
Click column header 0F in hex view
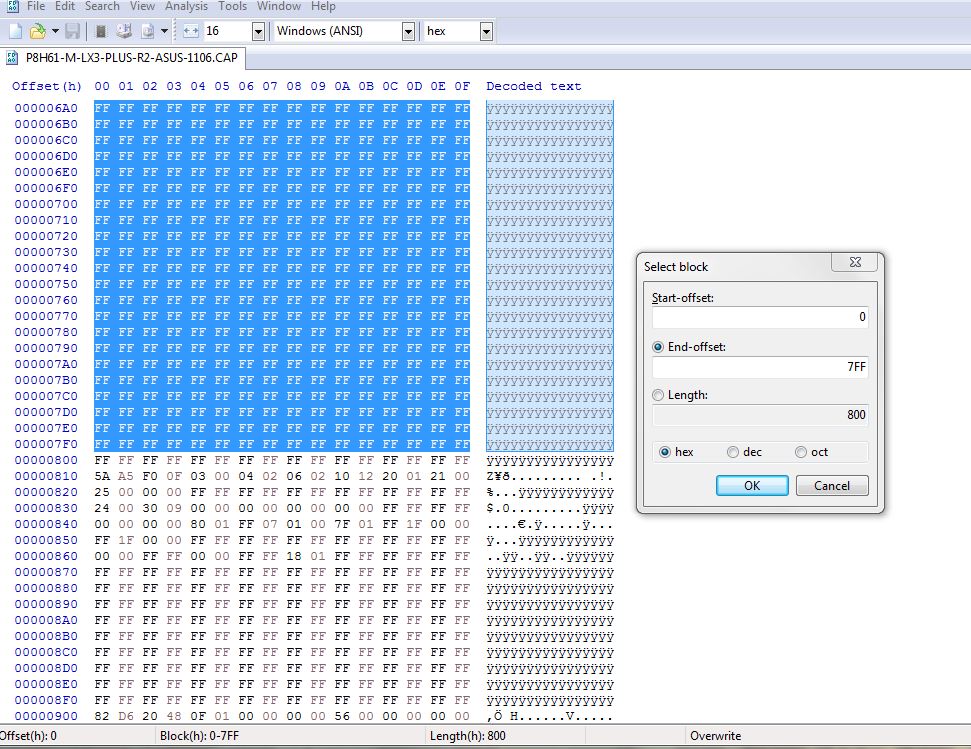462,86
